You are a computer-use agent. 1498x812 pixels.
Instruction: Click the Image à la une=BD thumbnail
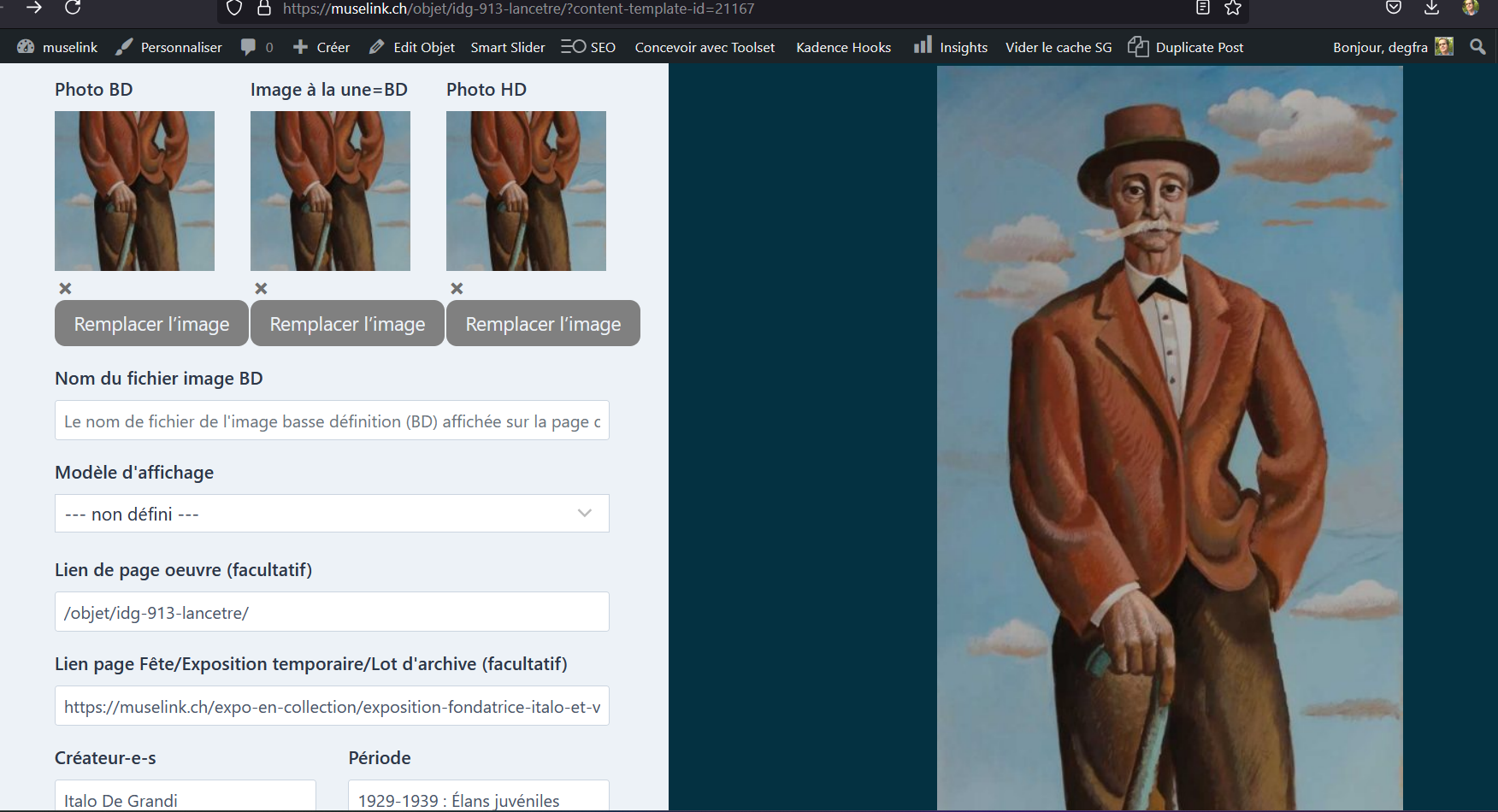click(x=330, y=191)
